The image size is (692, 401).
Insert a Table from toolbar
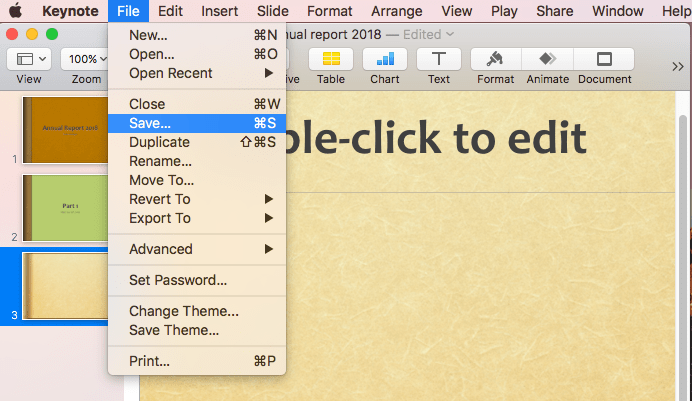click(x=331, y=59)
